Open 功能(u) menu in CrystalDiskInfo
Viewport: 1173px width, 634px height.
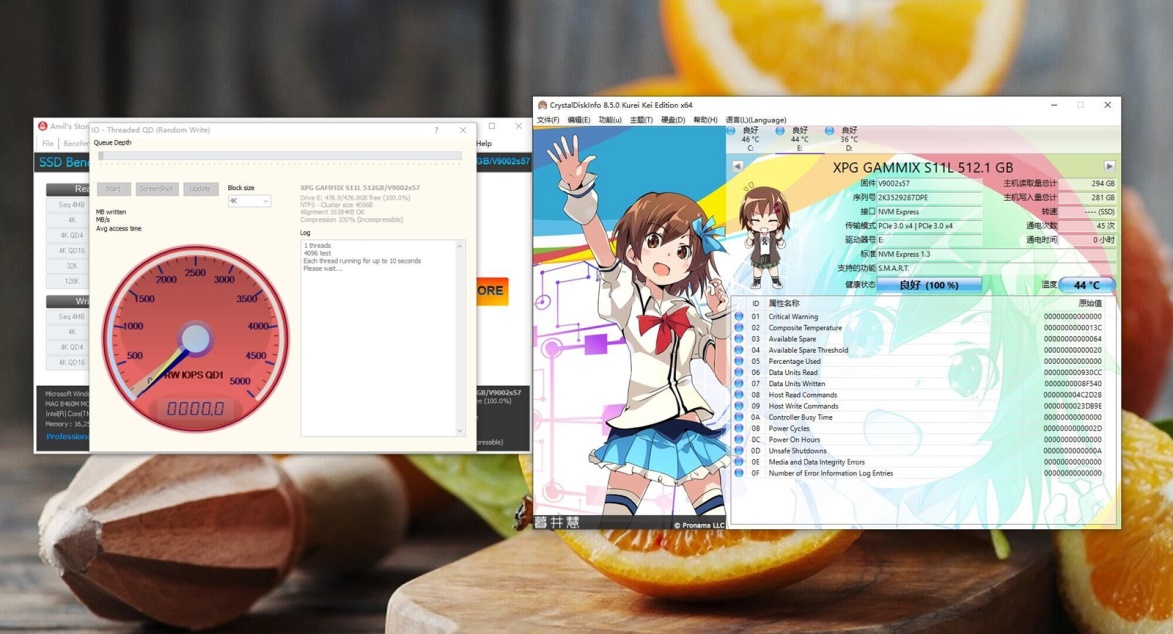pos(610,120)
